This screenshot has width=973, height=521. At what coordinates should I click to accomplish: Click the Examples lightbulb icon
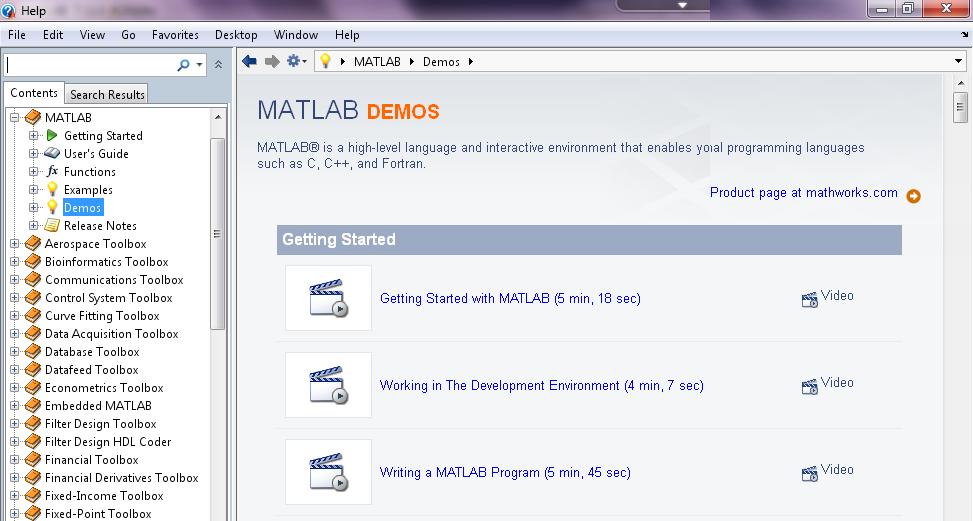point(52,189)
